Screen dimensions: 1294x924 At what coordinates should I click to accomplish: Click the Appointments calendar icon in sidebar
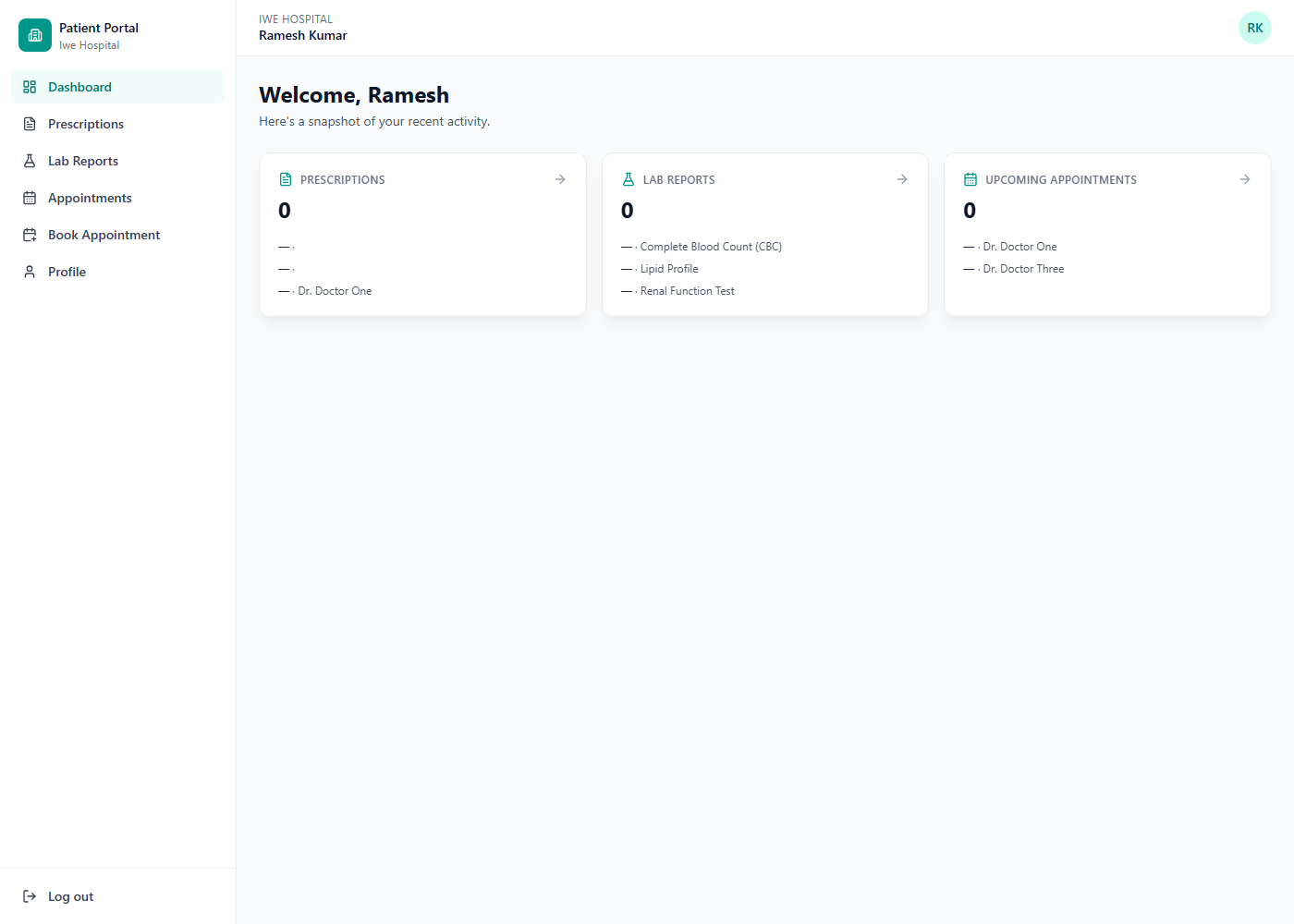pos(30,198)
